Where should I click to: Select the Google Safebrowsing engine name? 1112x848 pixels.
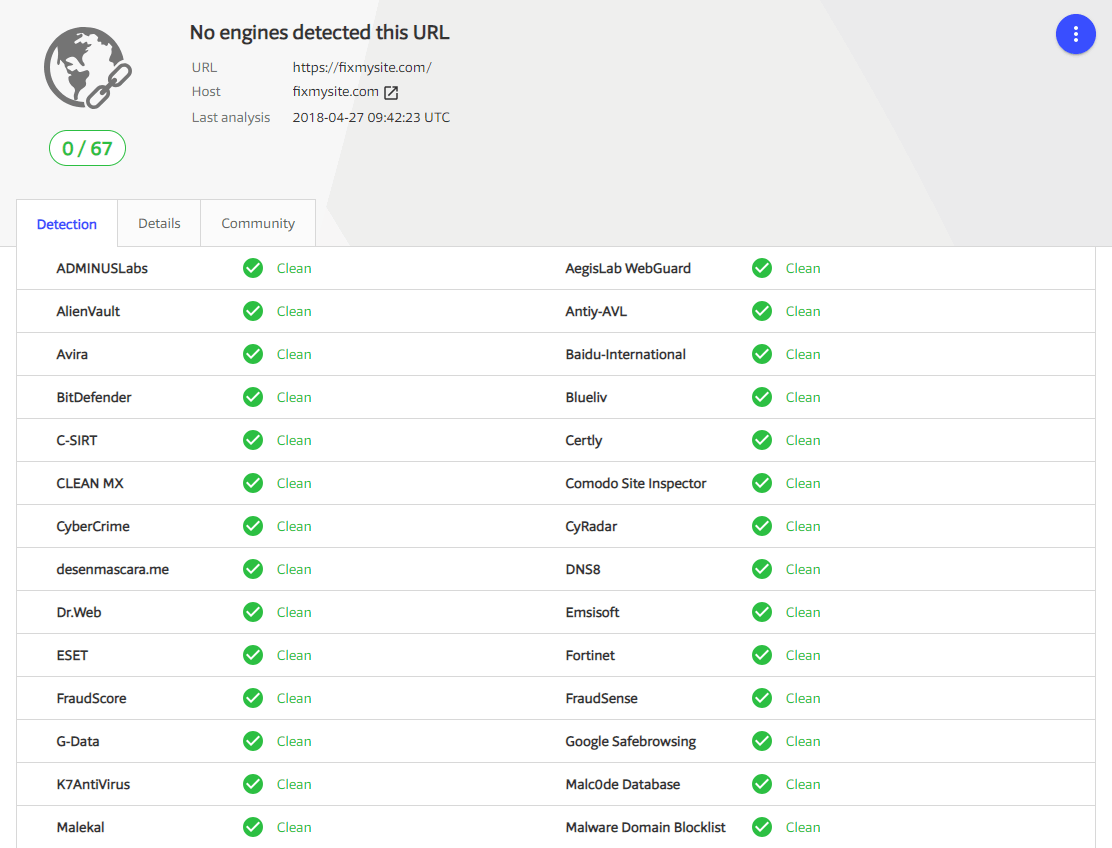click(630, 742)
